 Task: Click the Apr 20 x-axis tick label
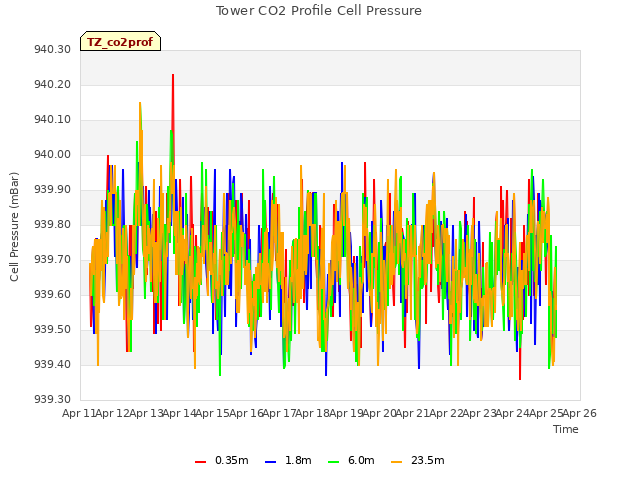(x=380, y=413)
